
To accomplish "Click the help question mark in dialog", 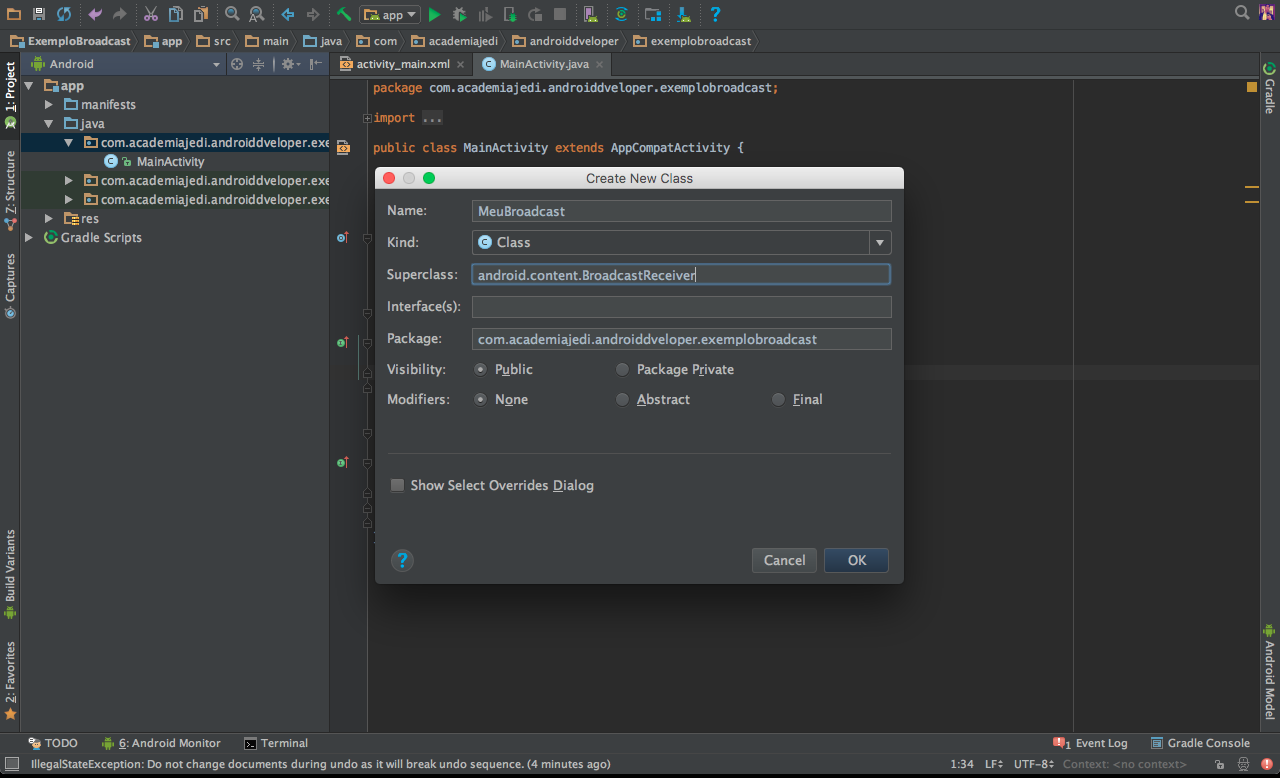I will (402, 560).
